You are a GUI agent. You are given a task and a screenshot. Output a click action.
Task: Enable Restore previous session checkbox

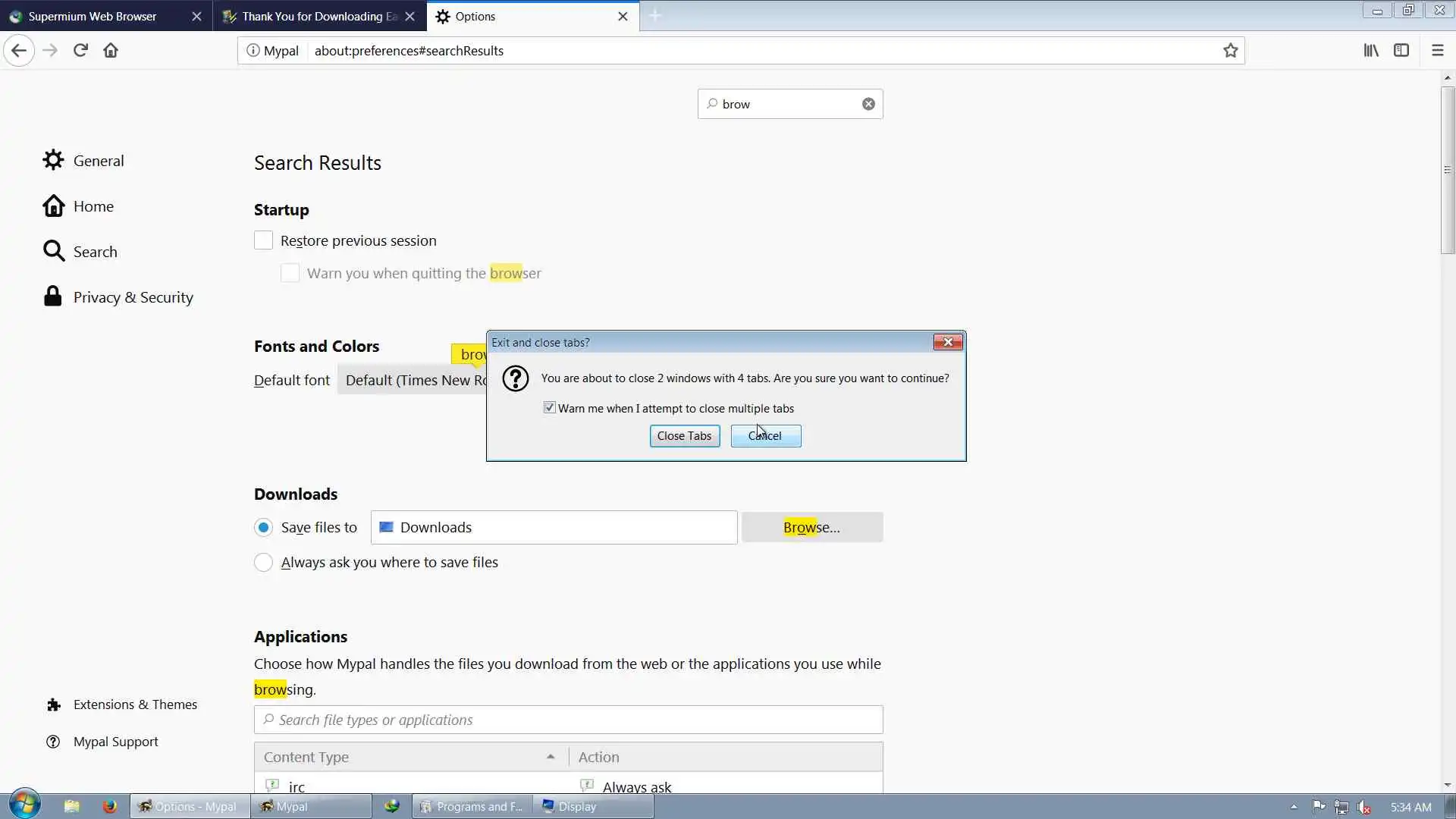[x=263, y=240]
